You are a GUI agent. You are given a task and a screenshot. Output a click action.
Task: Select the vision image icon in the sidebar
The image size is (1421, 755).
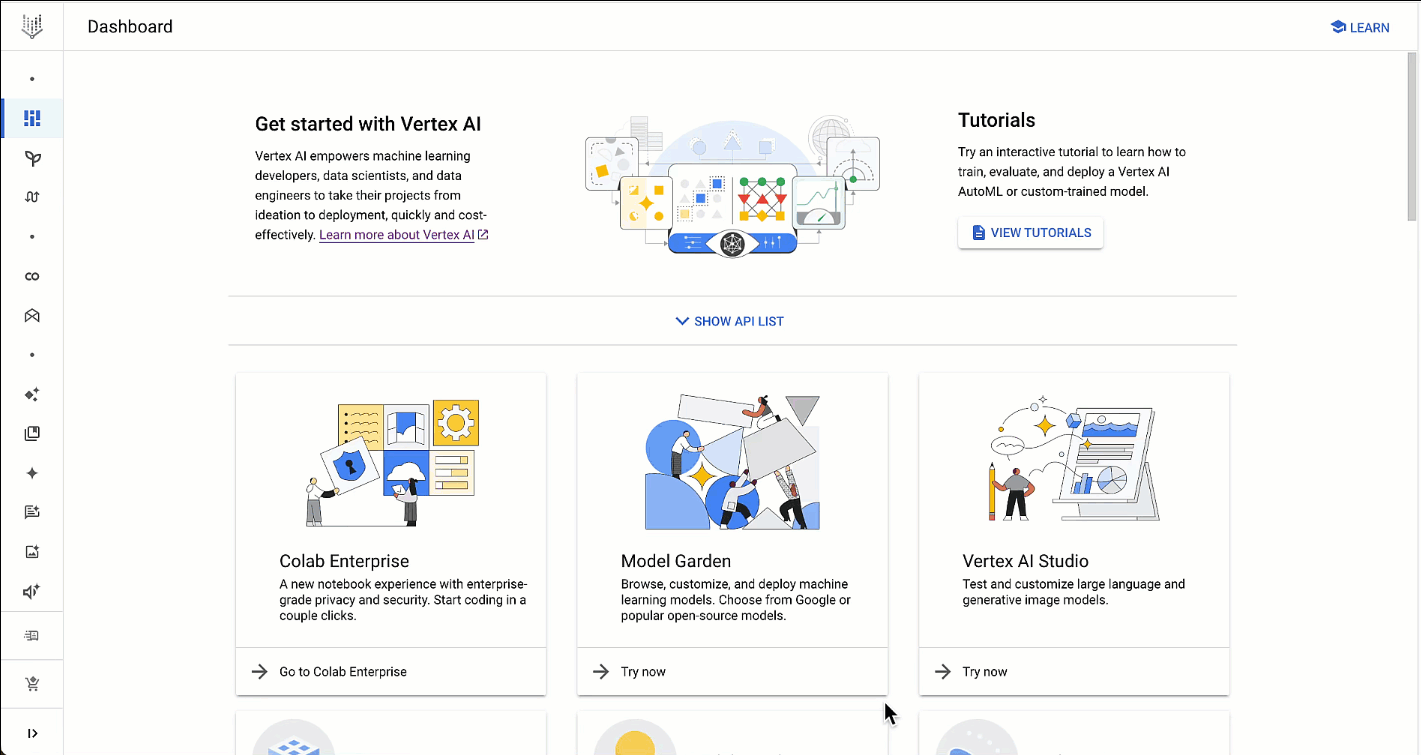(x=31, y=551)
